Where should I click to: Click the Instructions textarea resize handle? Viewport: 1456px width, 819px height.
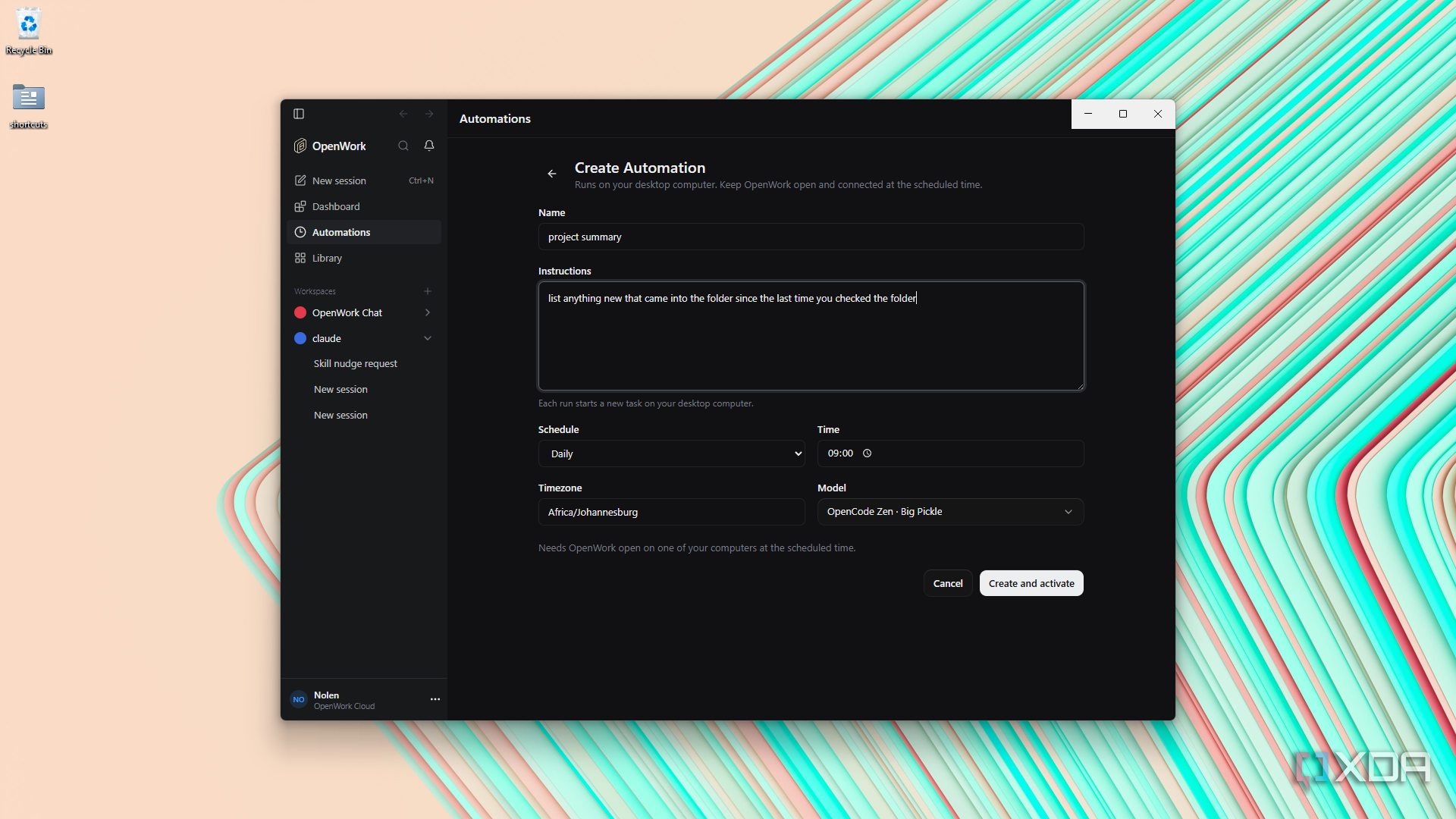pyautogui.click(x=1080, y=386)
